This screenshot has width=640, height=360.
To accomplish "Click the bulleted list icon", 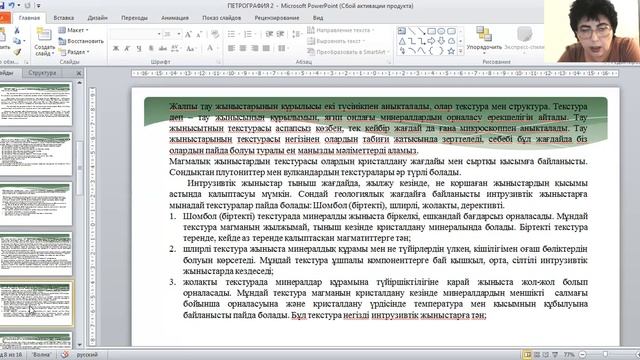I will click(x=232, y=34).
